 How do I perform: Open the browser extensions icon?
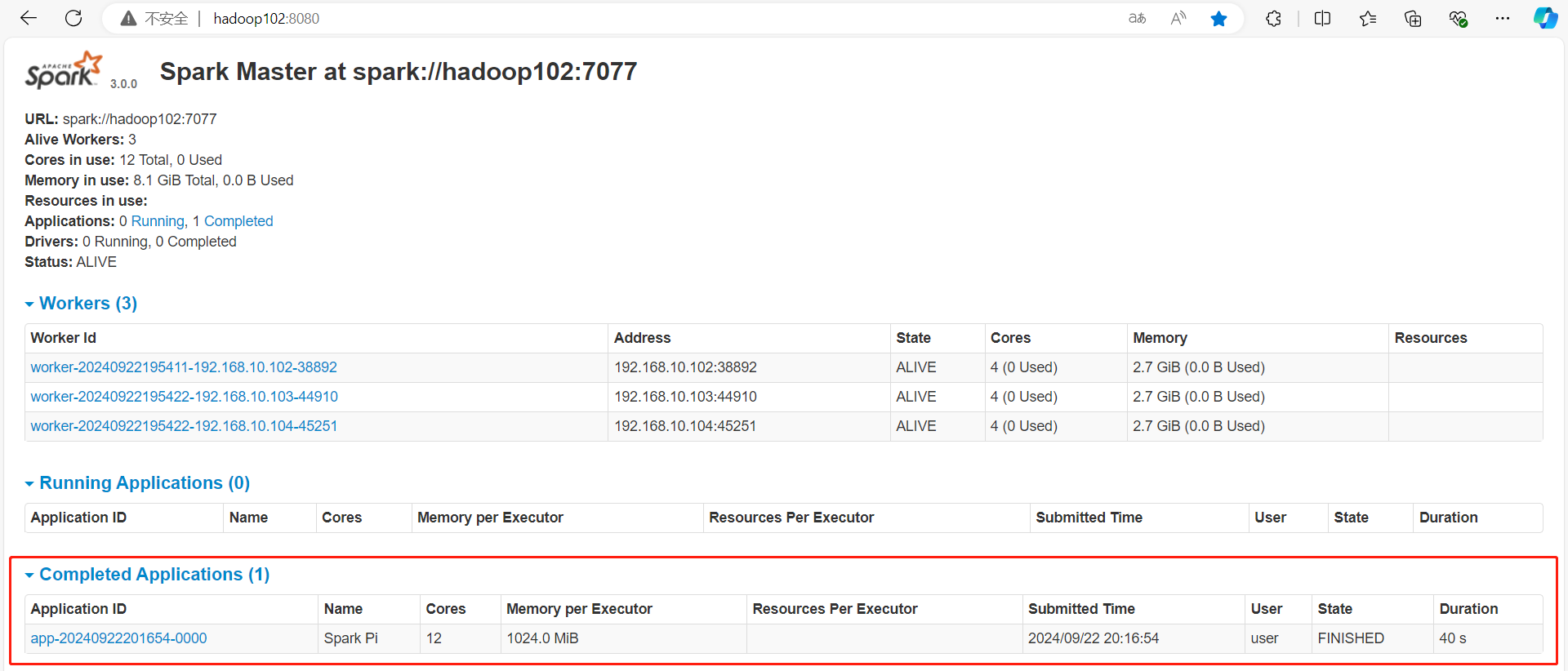[1273, 18]
